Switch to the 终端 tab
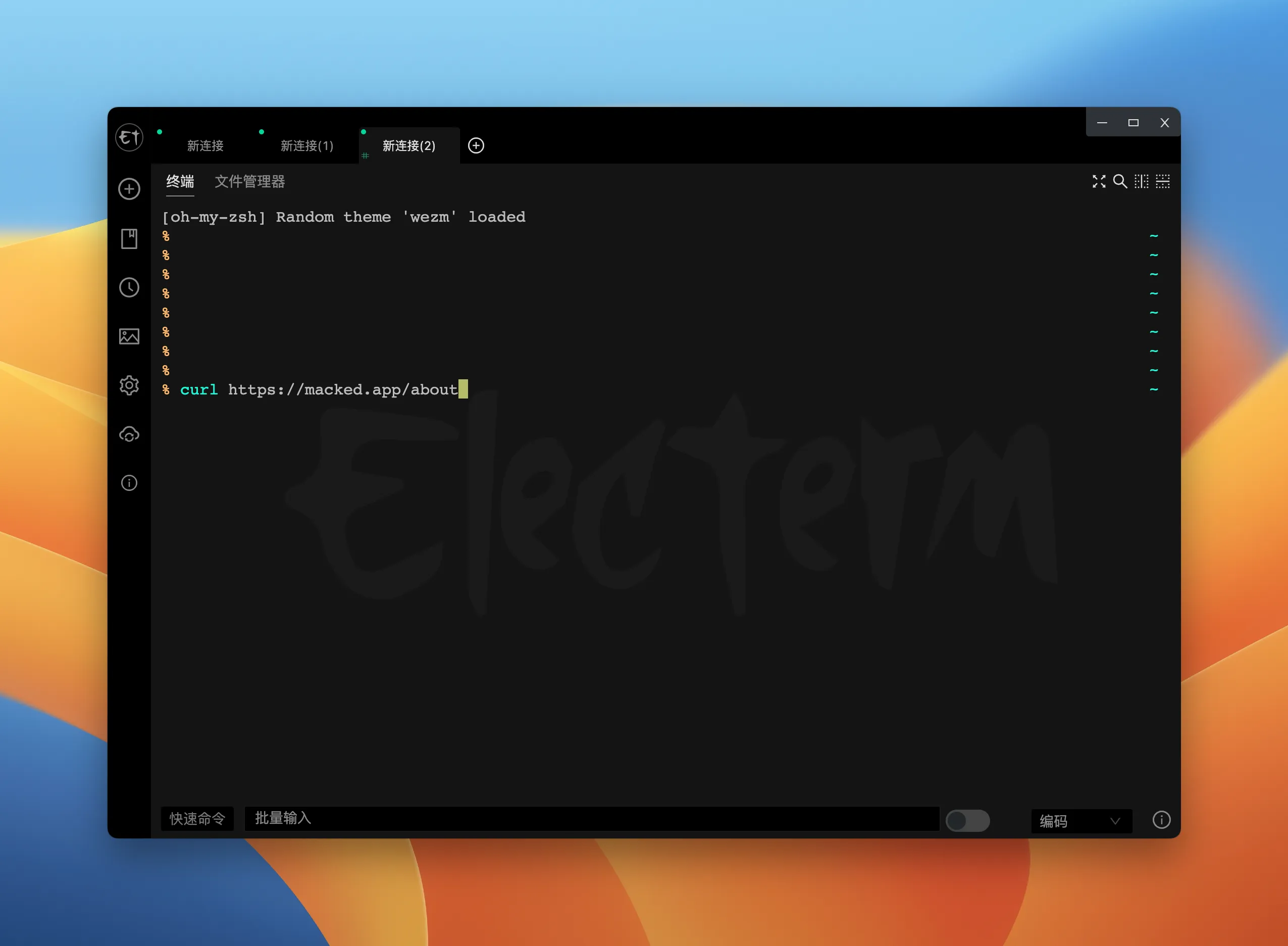The image size is (1288, 946). pyautogui.click(x=180, y=181)
